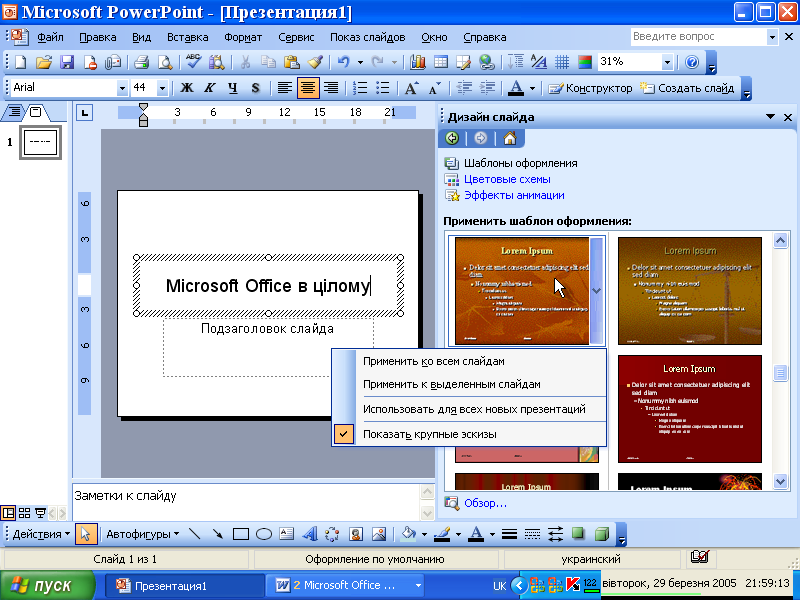The image size is (800, 600).
Task: Open the Эффекты анимации link
Action: [514, 195]
